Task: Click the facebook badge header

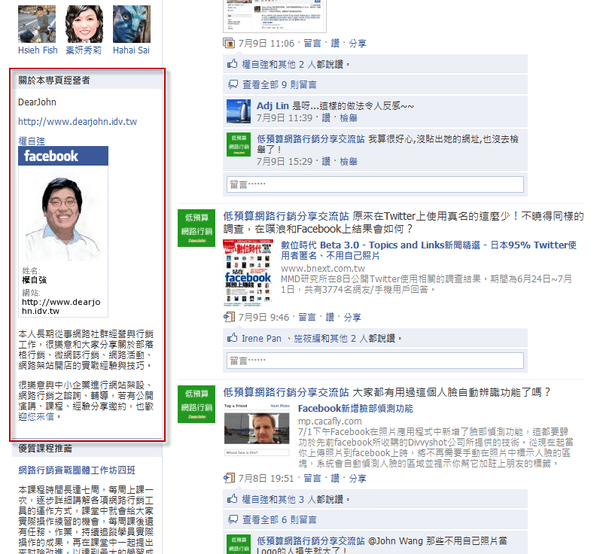Action: (x=63, y=156)
